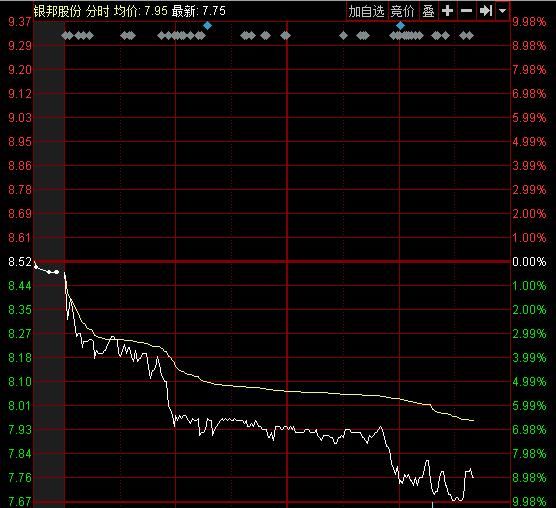Click the 分时 intraday chart label
Viewport: 556px width, 508px height.
click(98, 11)
